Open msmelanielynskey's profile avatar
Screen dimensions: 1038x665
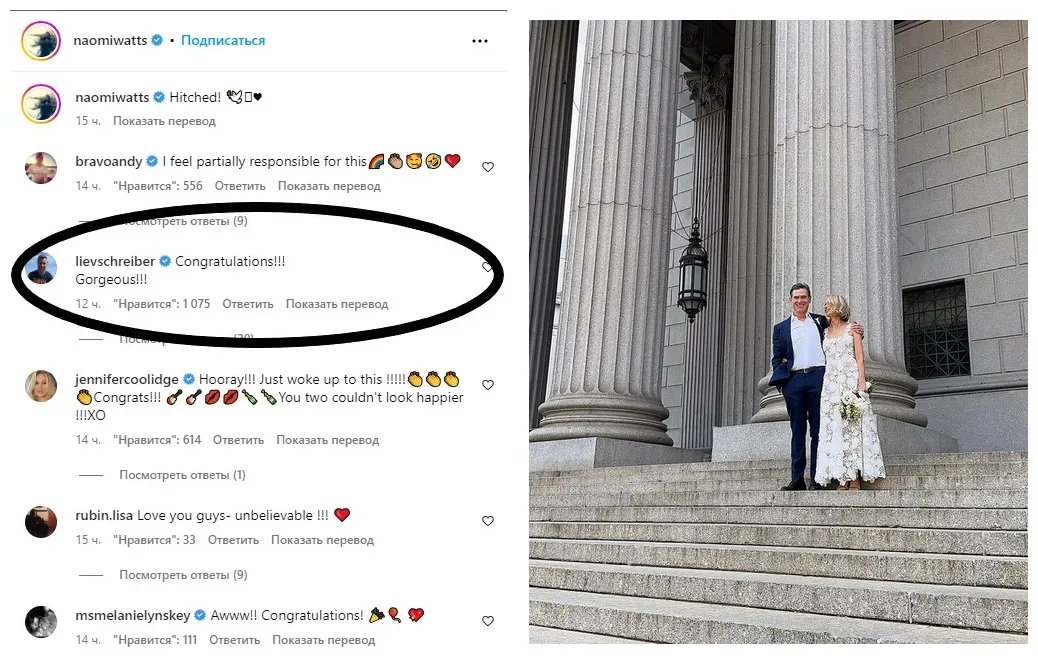(x=41, y=621)
